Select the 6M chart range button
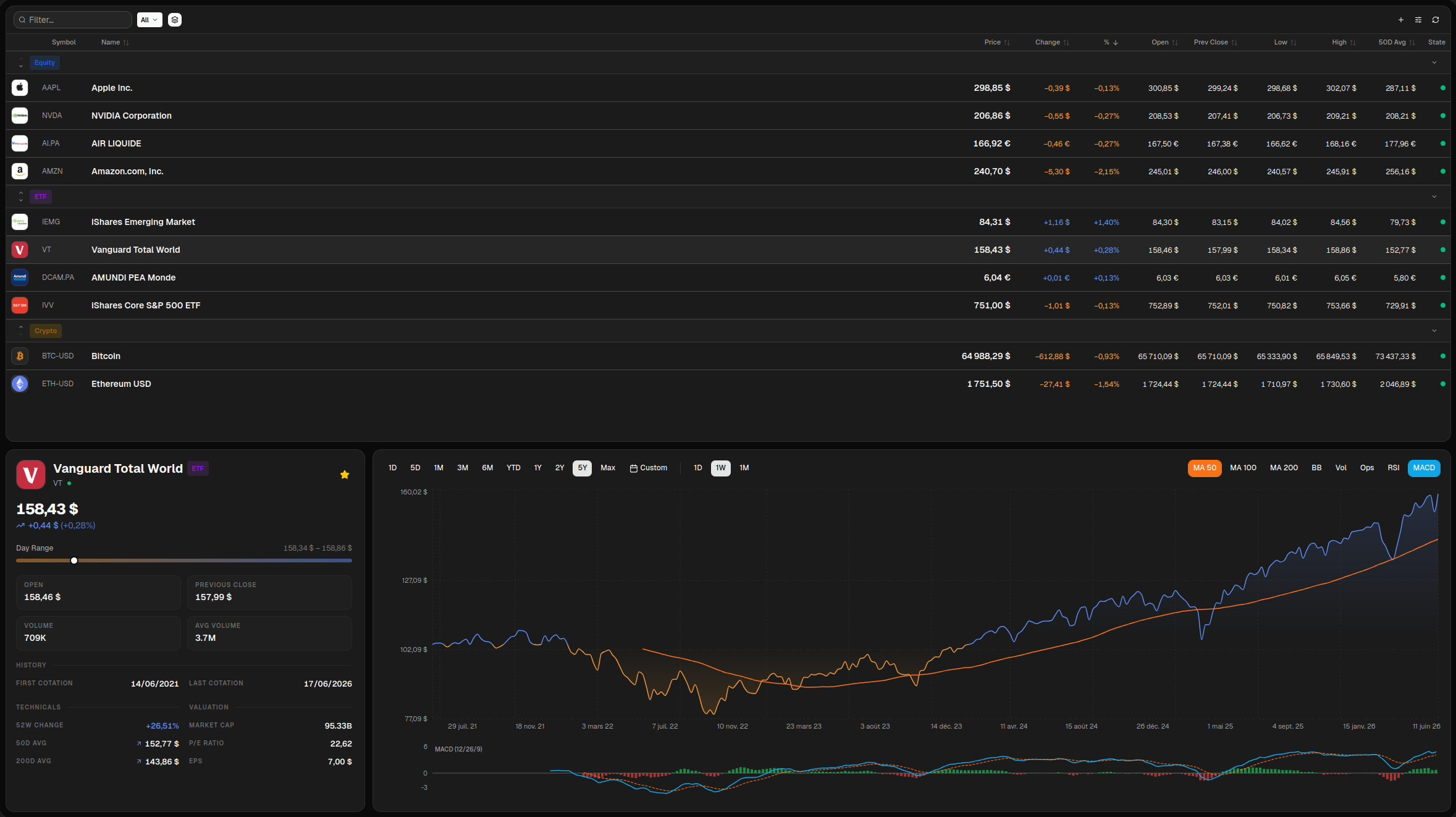The image size is (1456, 817). pos(487,468)
